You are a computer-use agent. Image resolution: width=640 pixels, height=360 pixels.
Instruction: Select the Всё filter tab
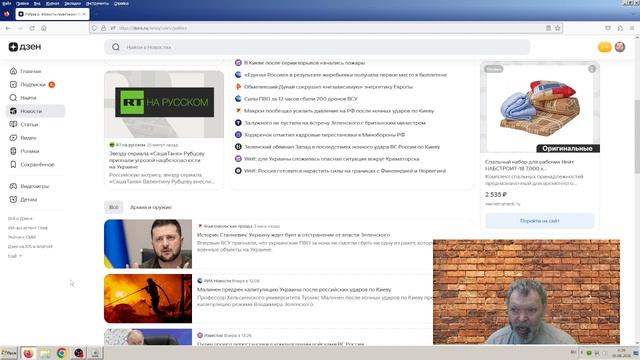[x=113, y=207]
